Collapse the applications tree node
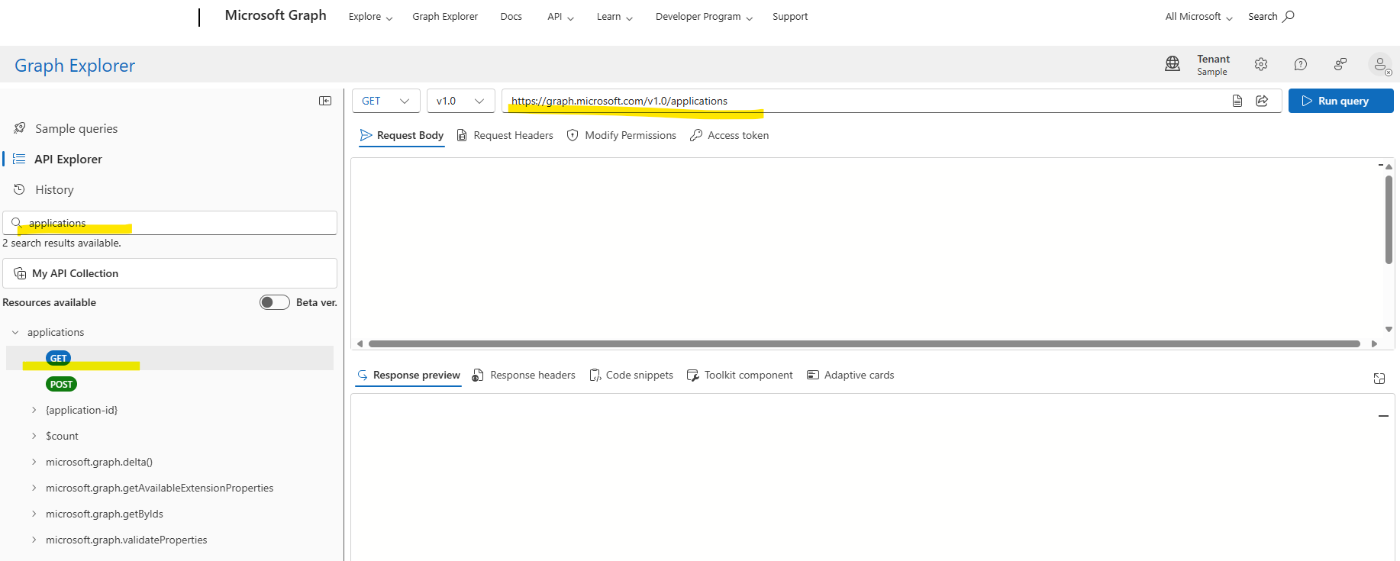The width and height of the screenshot is (1400, 561). 15,332
